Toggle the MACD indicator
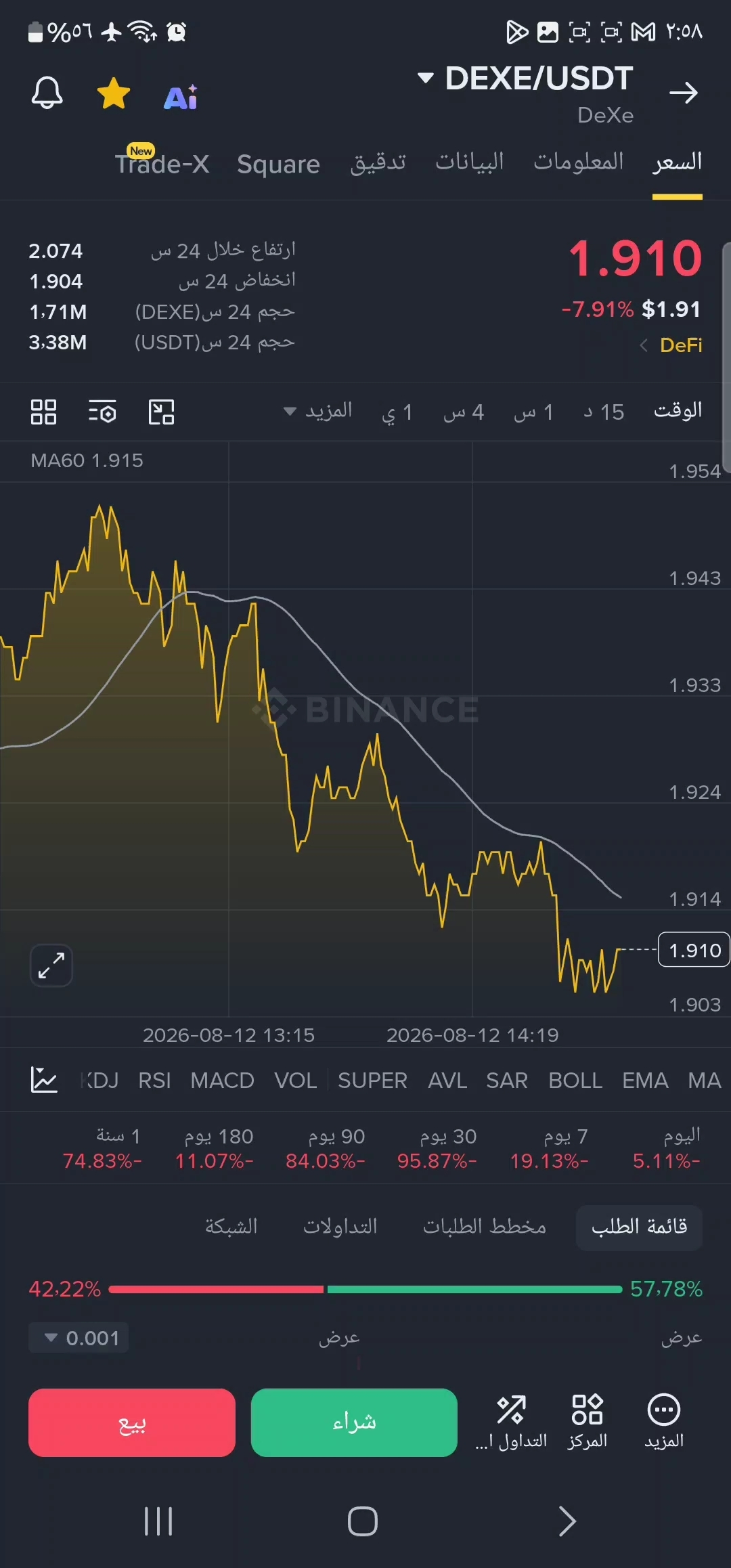731x1568 pixels. pos(222,1081)
